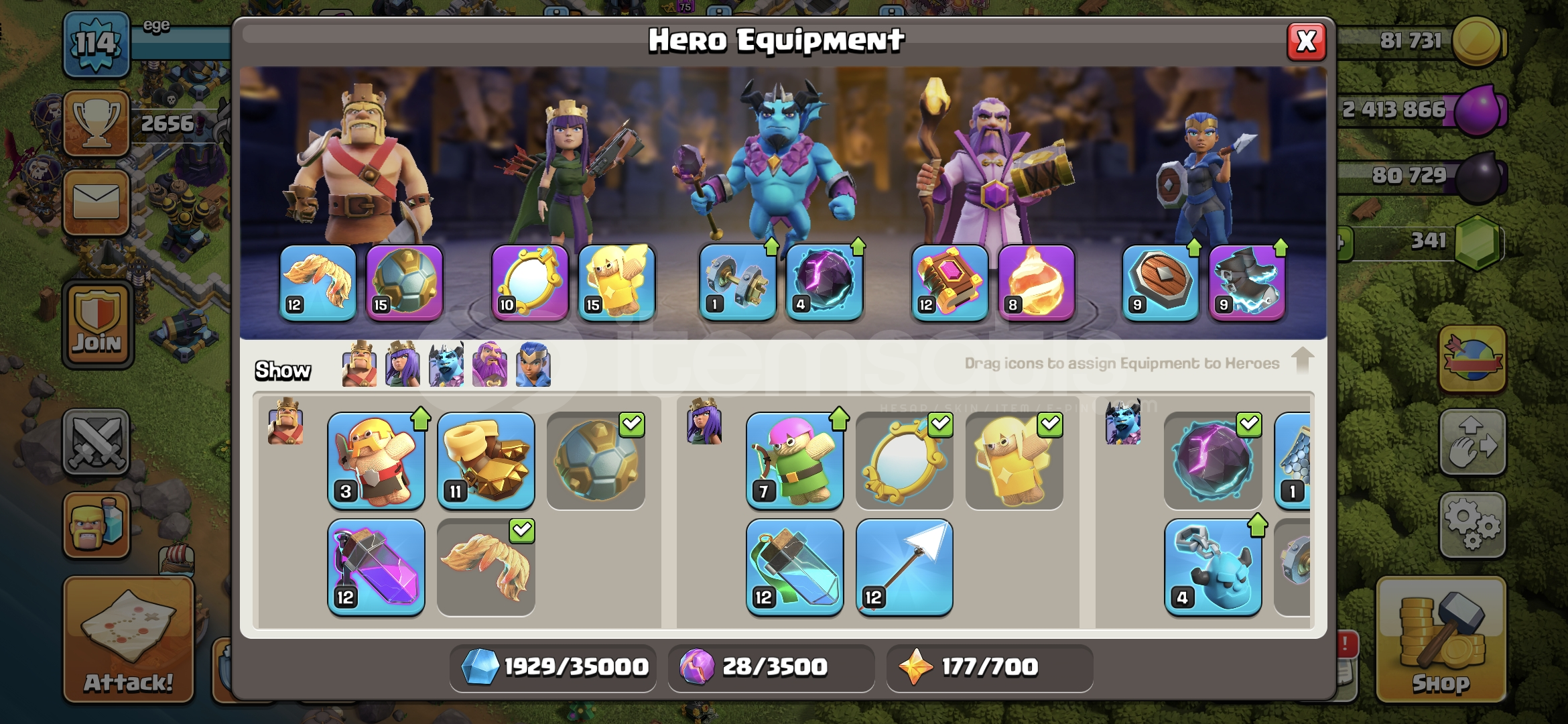
Task: Tap the Henchmen Puppet equipment level 4
Action: (1213, 567)
